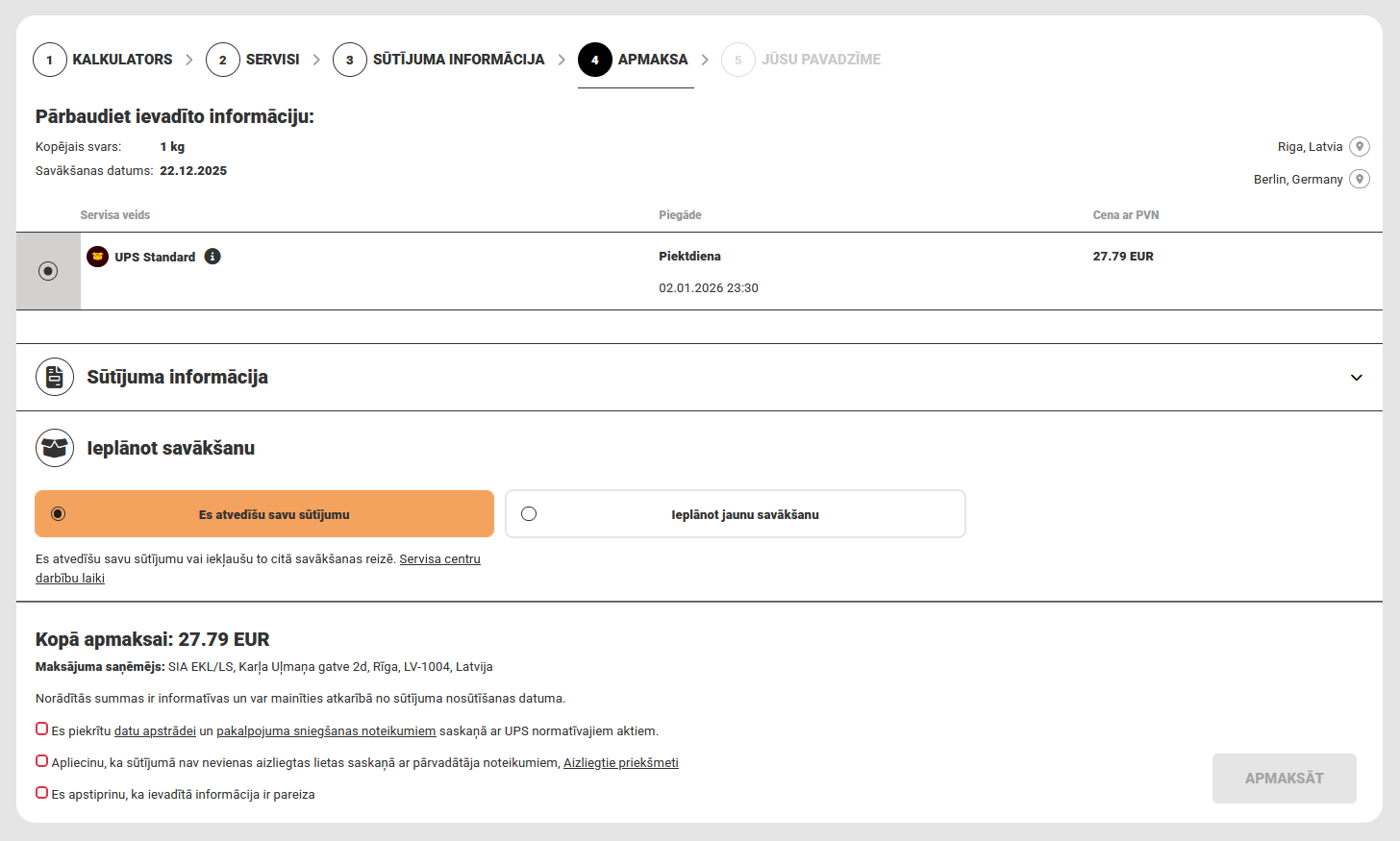Image resolution: width=1400 pixels, height=841 pixels.
Task: Enable 'ievadītā informācija ir pareiza' checkbox
Action: [42, 793]
